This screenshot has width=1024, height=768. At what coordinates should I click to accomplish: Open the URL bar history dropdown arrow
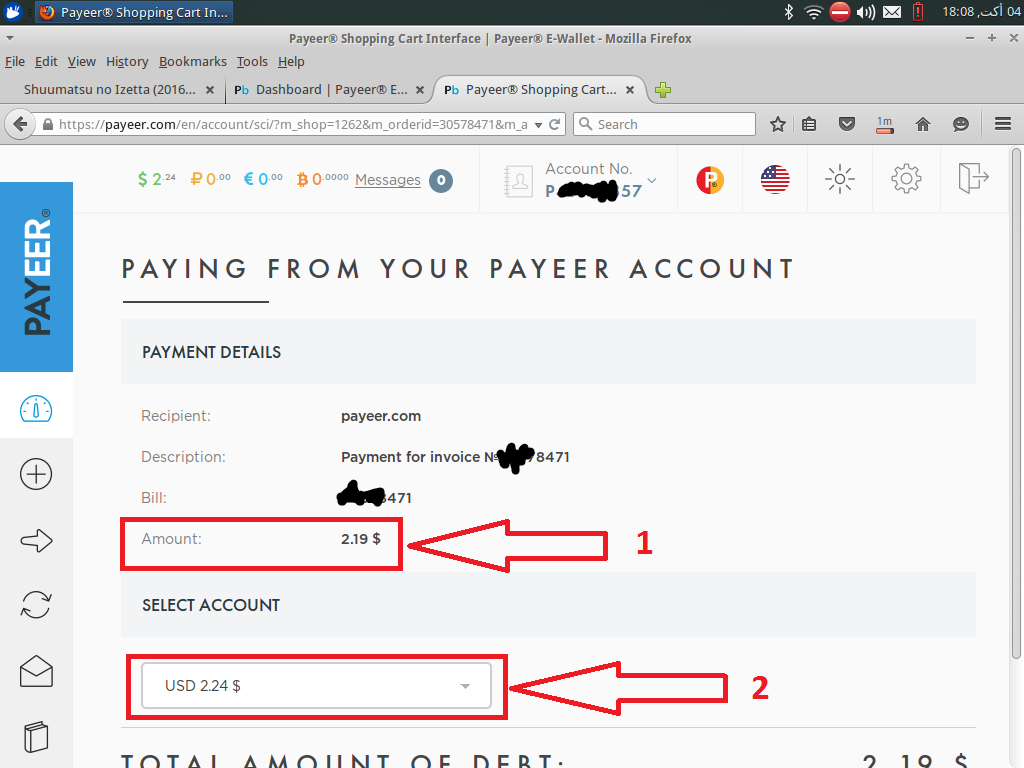(538, 125)
